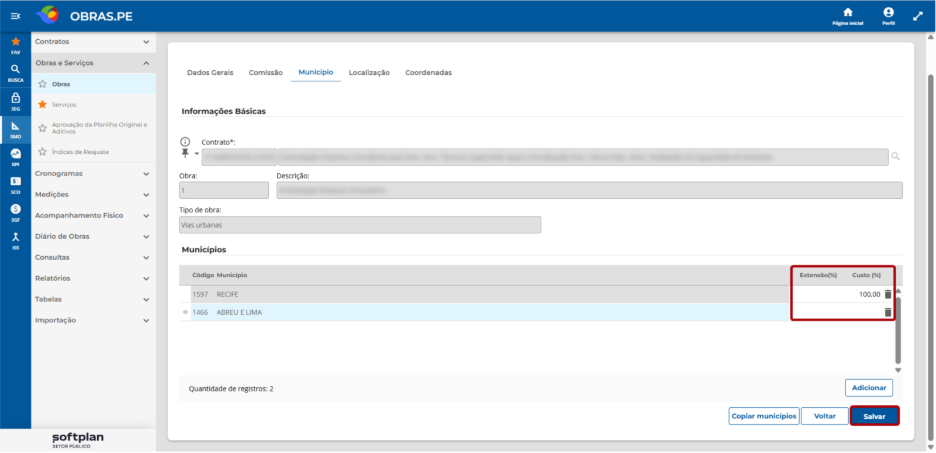Screen dimensions: 936x453
Task: Switch to the Localização tab
Action: pyautogui.click(x=369, y=72)
